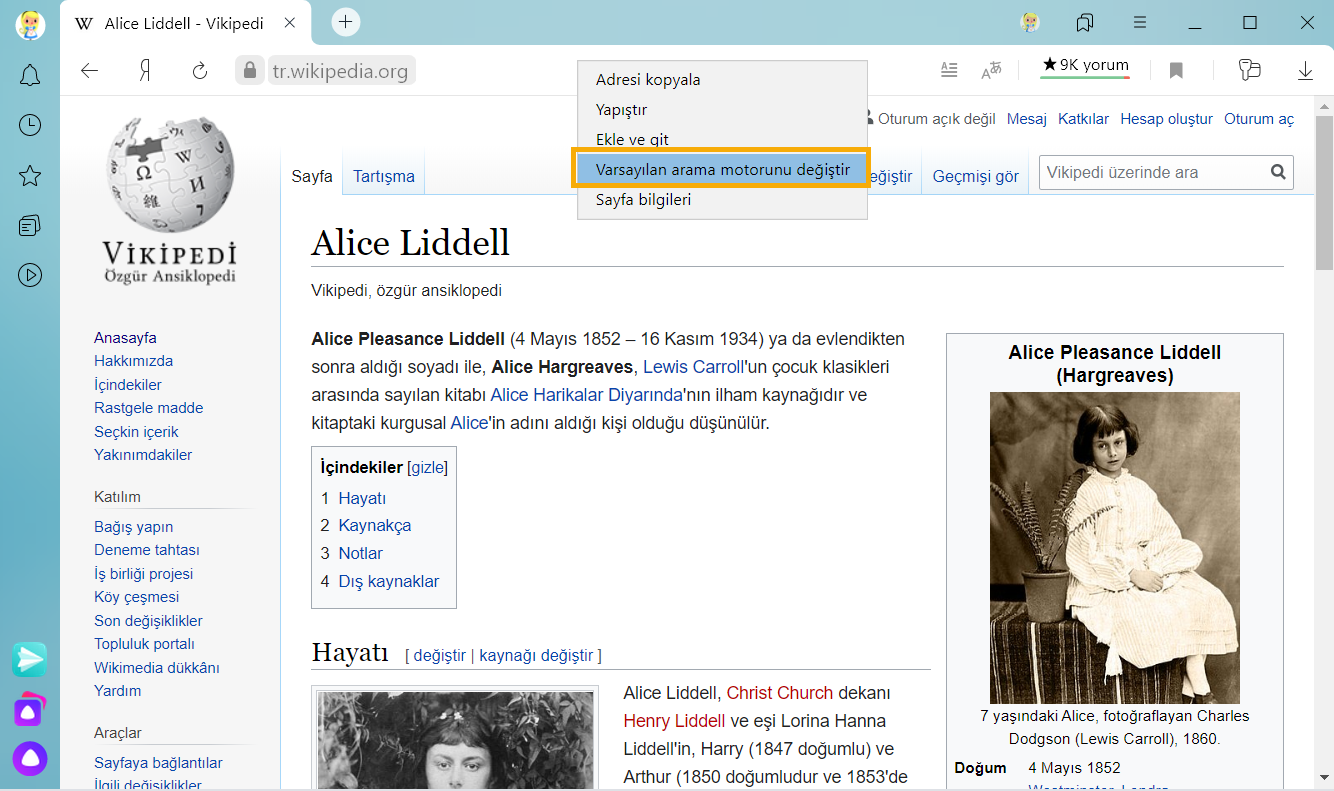
Task: Switch to the 'Tartışma' tab
Action: tap(384, 176)
